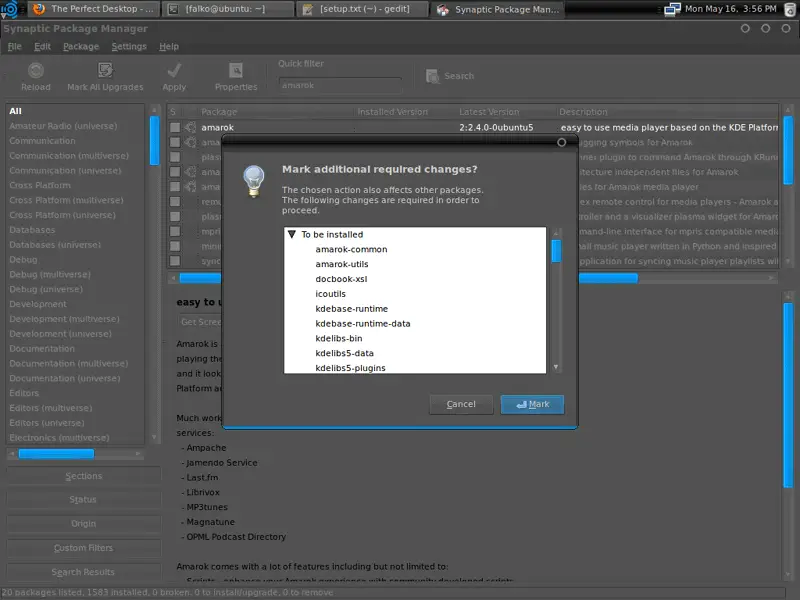This screenshot has width=800, height=600.
Task: Toggle checkbox for 'for Amarok media player' row
Action: click(174, 187)
